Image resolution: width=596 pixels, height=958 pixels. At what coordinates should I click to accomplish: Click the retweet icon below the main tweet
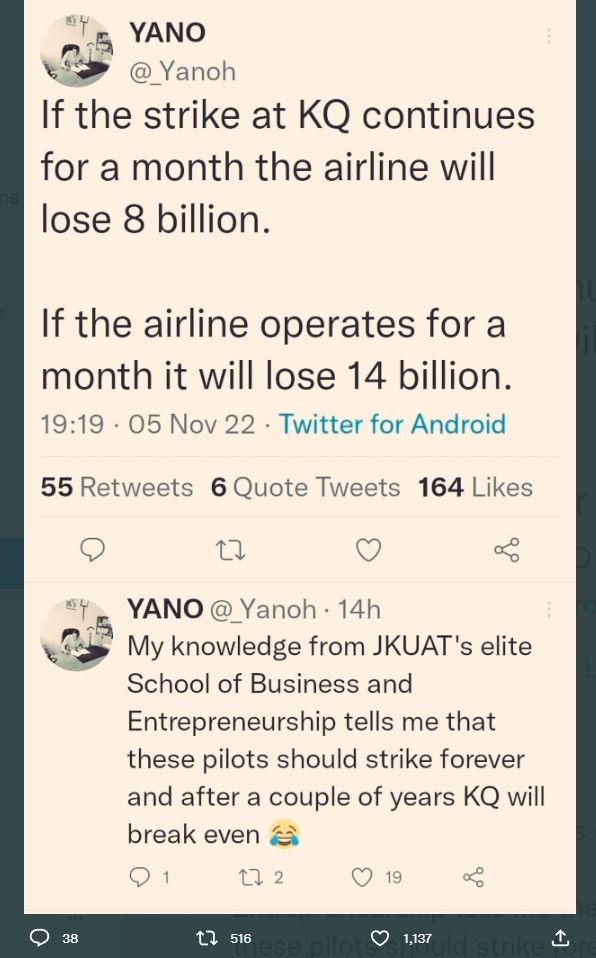231,550
